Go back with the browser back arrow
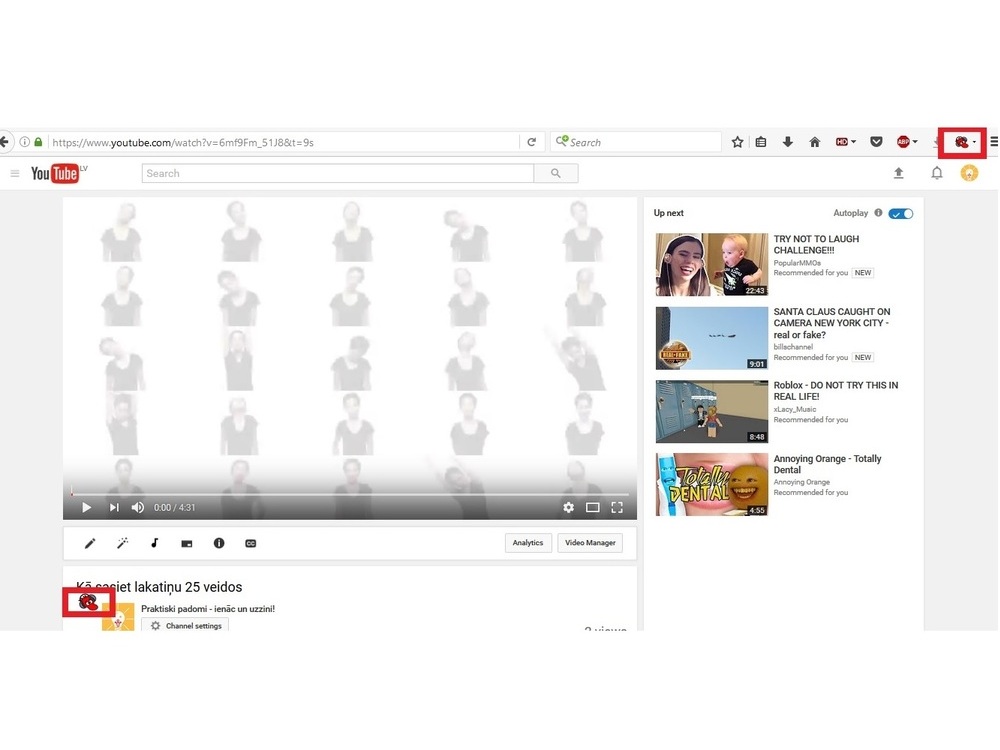 click(x=4, y=142)
